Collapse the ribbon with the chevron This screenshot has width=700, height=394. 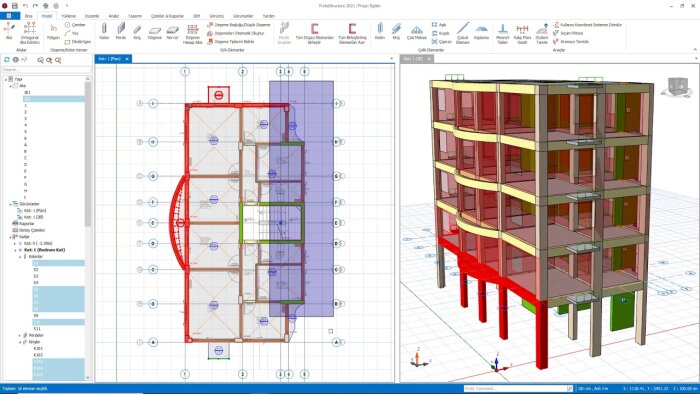(x=695, y=50)
